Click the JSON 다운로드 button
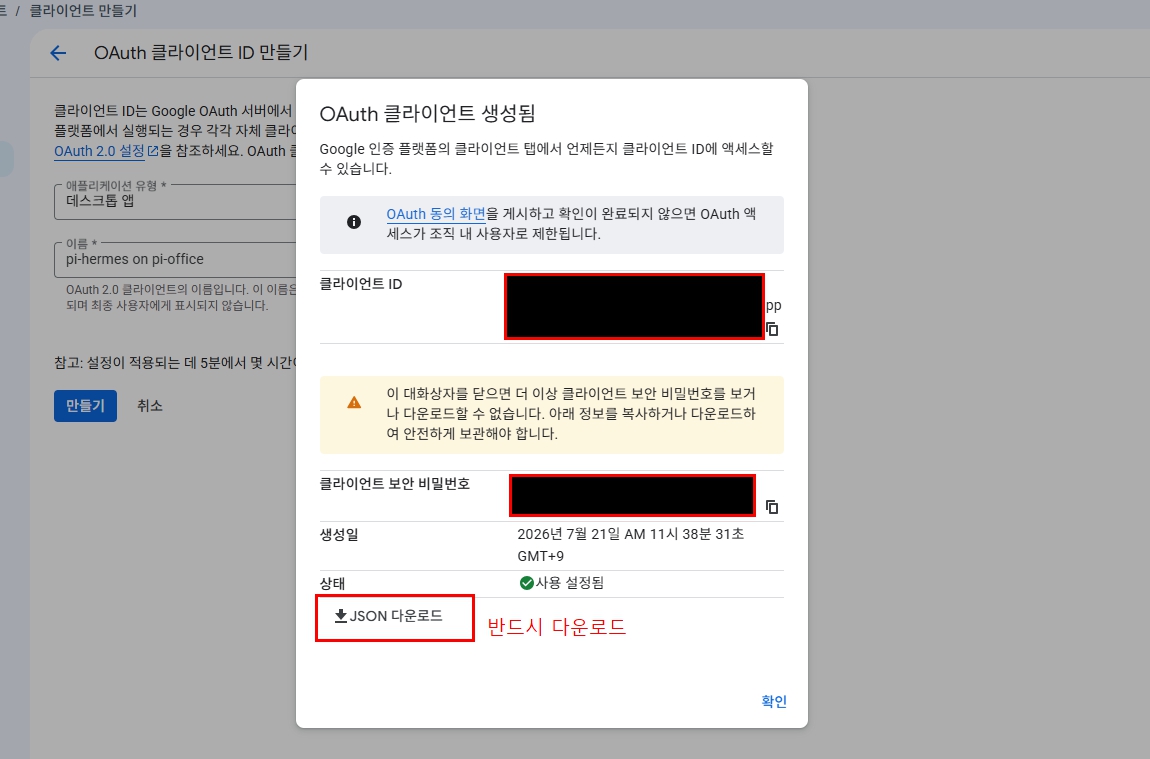 click(389, 616)
